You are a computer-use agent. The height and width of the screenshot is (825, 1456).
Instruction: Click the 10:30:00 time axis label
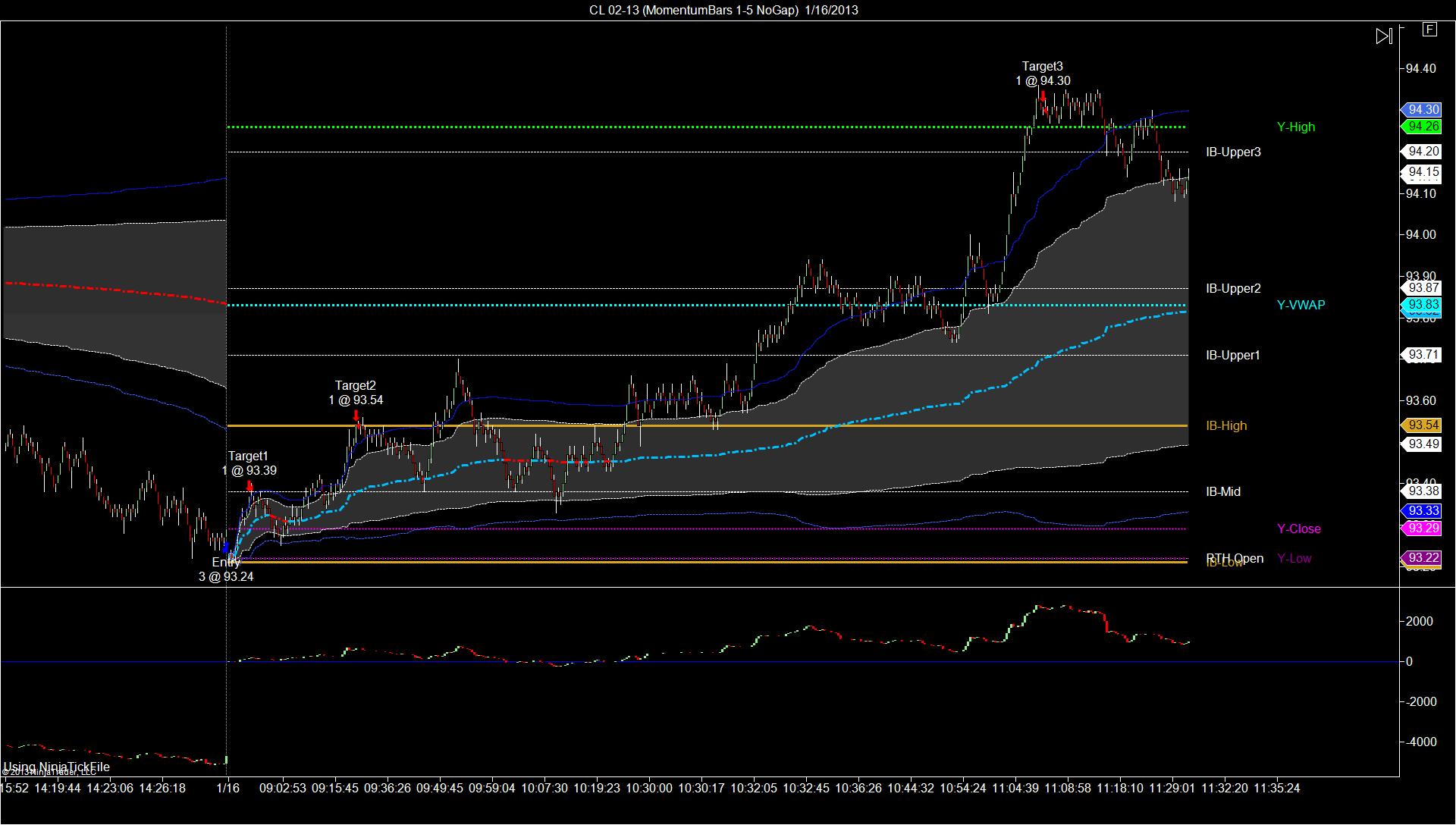coord(648,788)
